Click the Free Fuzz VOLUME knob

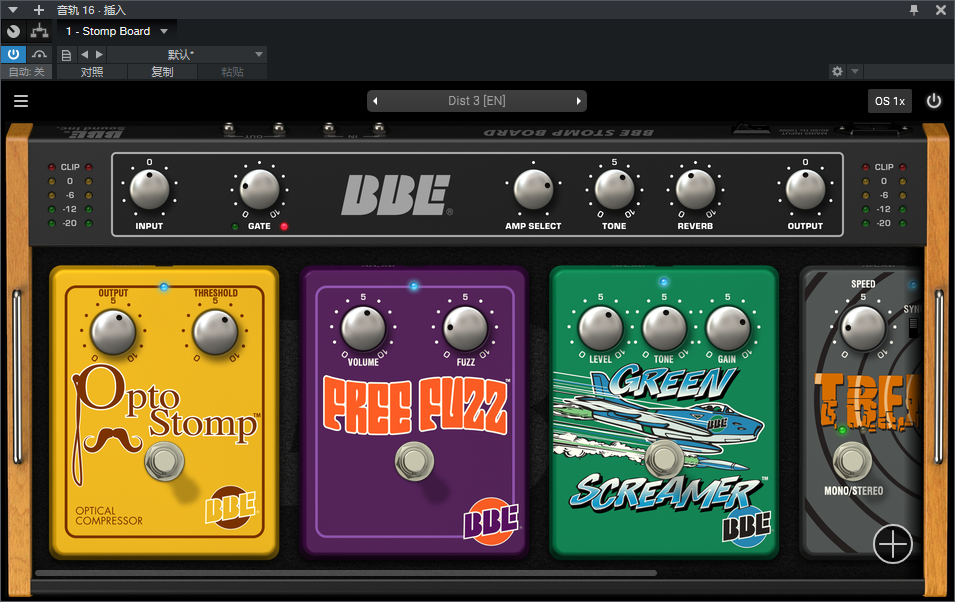pyautogui.click(x=363, y=329)
